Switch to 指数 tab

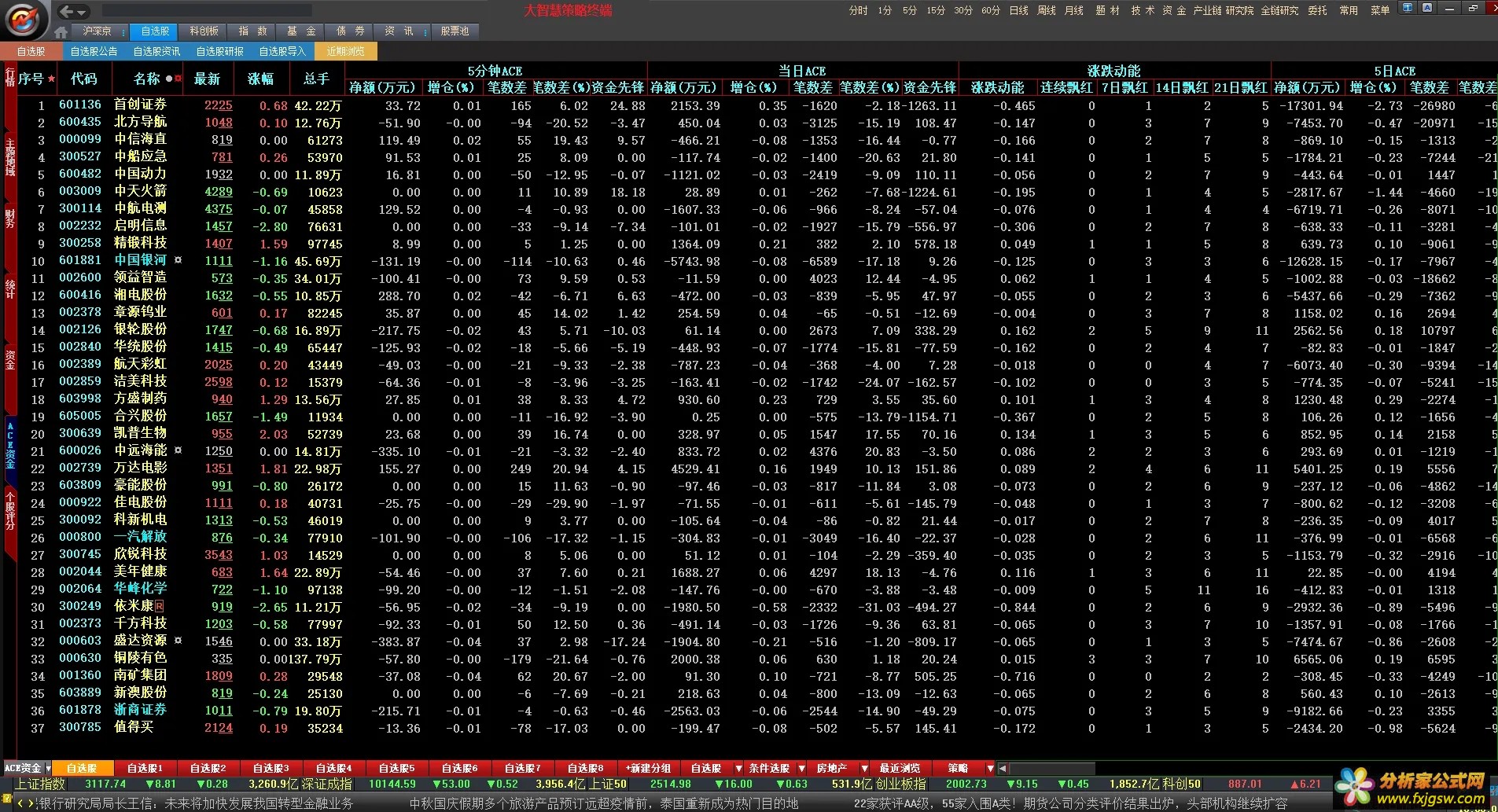click(x=252, y=31)
